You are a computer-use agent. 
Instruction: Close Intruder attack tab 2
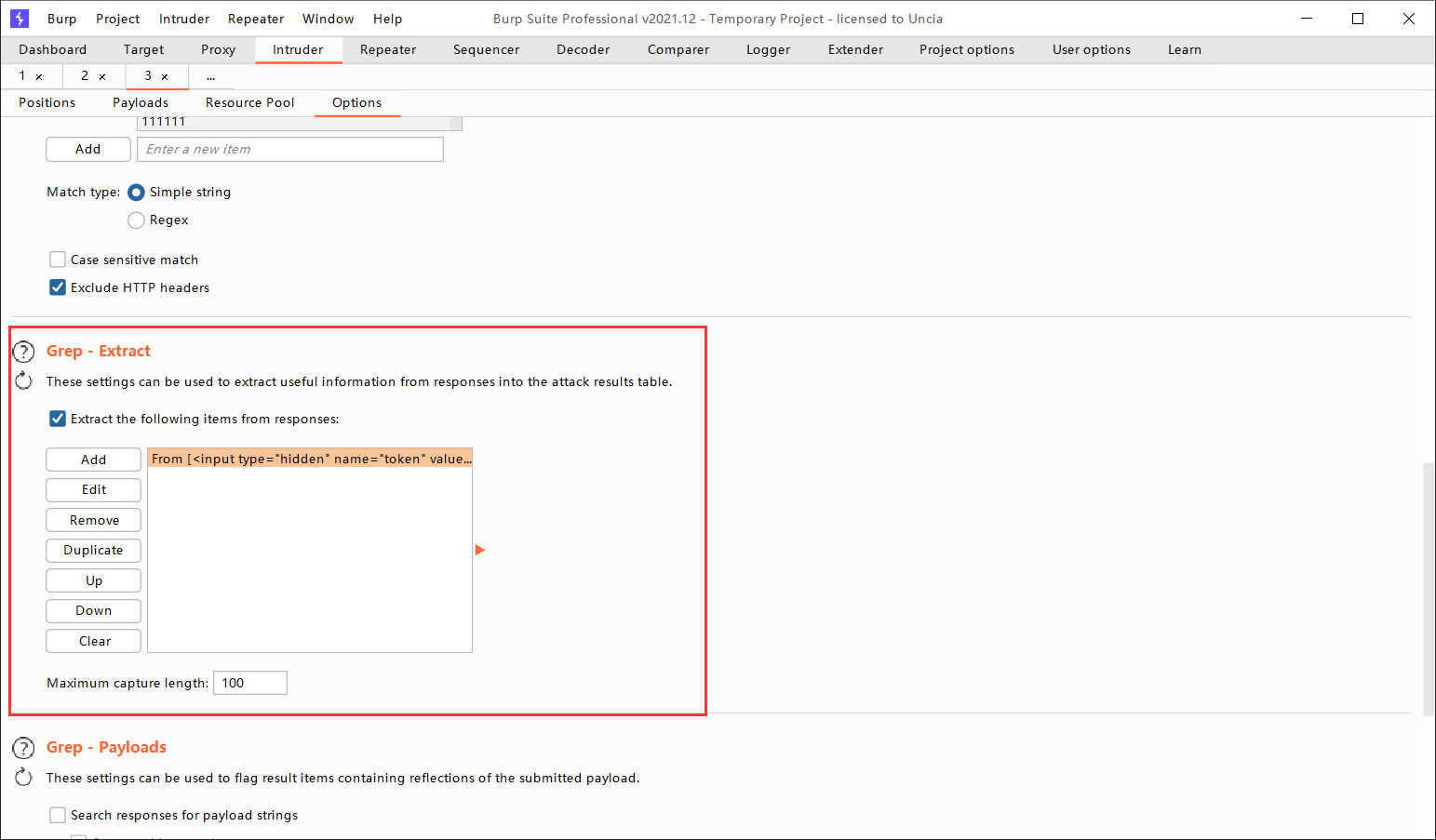click(x=102, y=76)
